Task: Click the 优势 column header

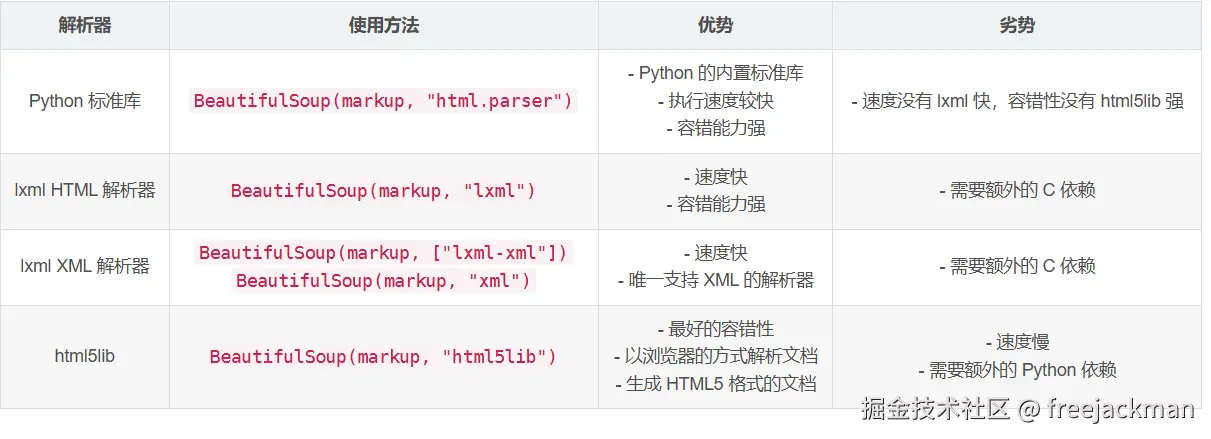Action: pos(715,26)
